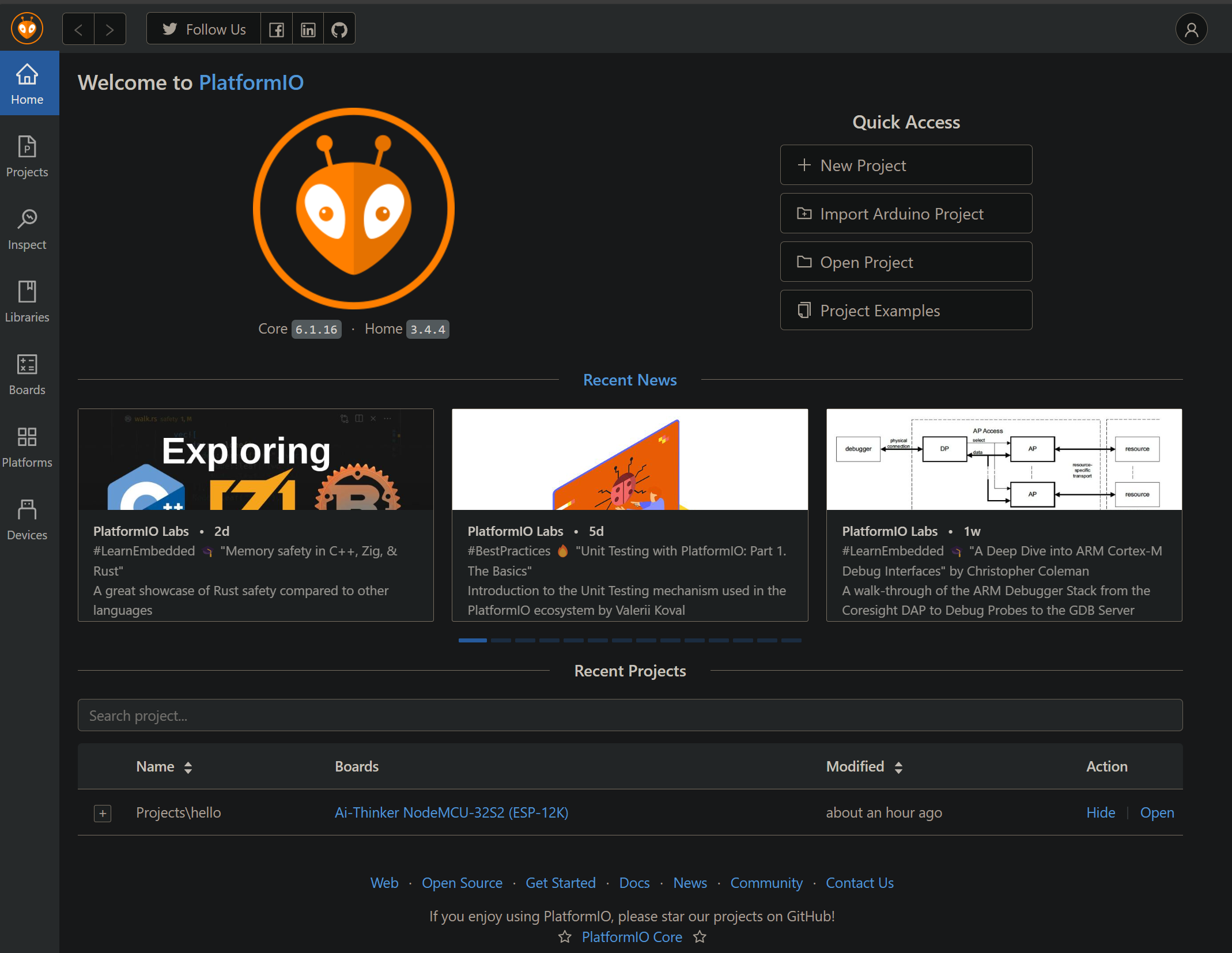The height and width of the screenshot is (953, 1232).
Task: Open the user account profile icon
Action: tap(1191, 29)
